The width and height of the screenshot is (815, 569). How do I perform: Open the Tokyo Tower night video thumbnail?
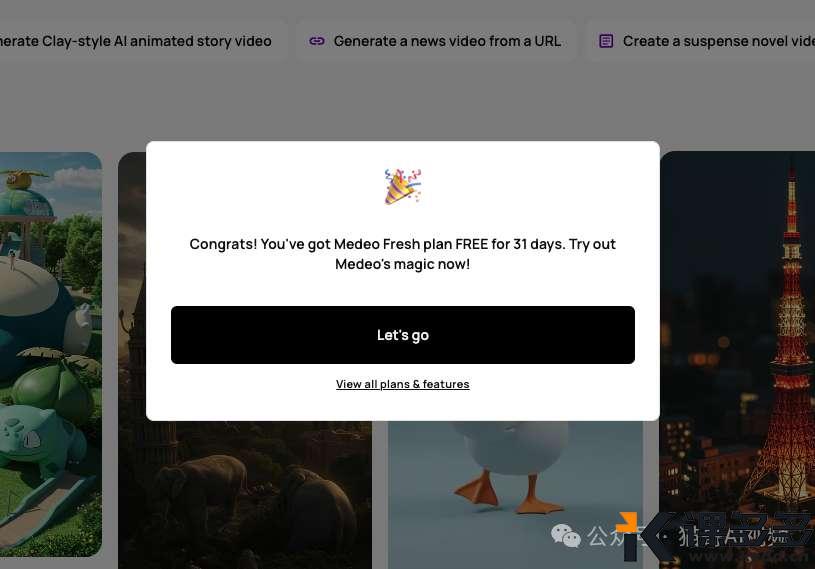coord(738,359)
